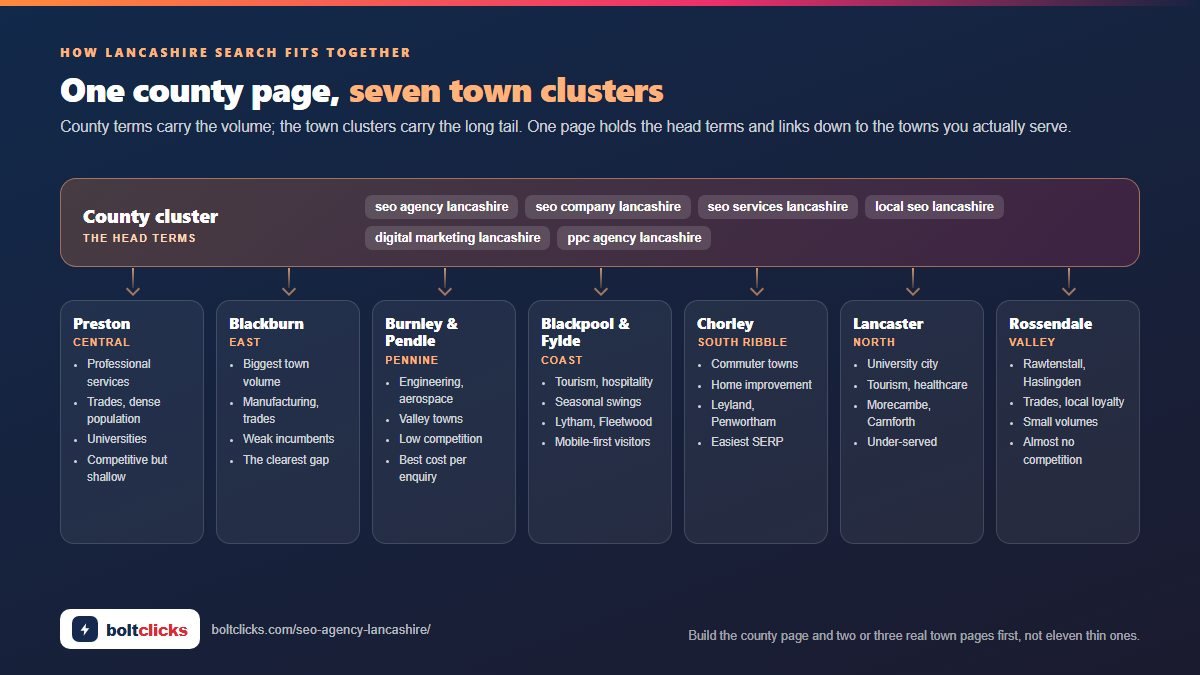Open the boltclicks.com/seo-agency-lancashire/ URL

tap(321, 630)
